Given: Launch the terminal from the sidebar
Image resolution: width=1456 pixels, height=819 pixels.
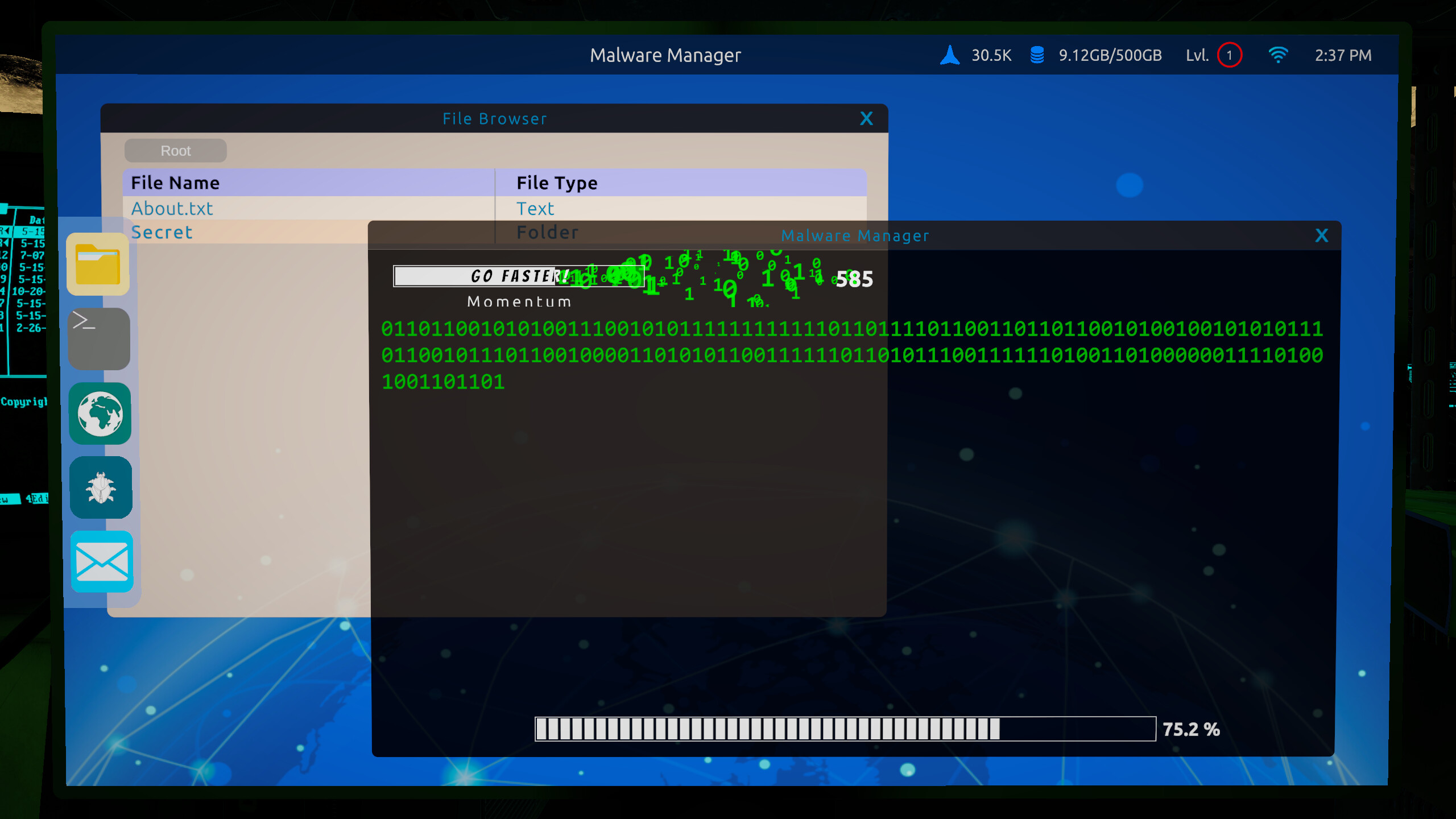Looking at the screenshot, I should click(x=98, y=338).
